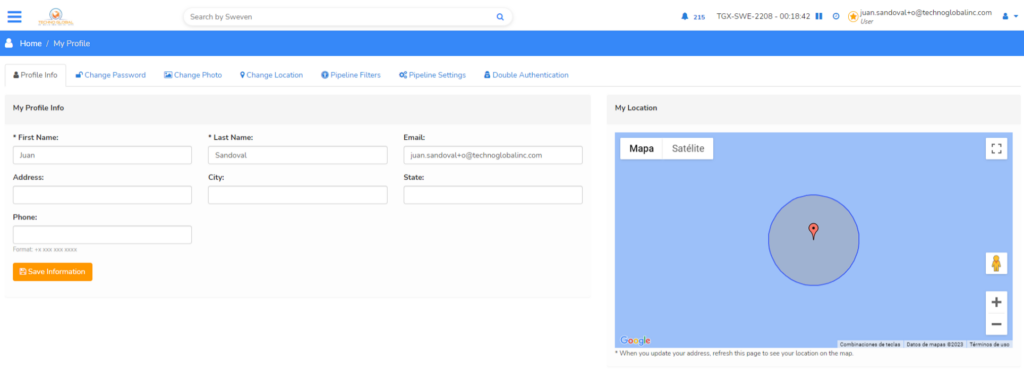
Task: Click the clock icon next to timer
Action: pos(836,16)
